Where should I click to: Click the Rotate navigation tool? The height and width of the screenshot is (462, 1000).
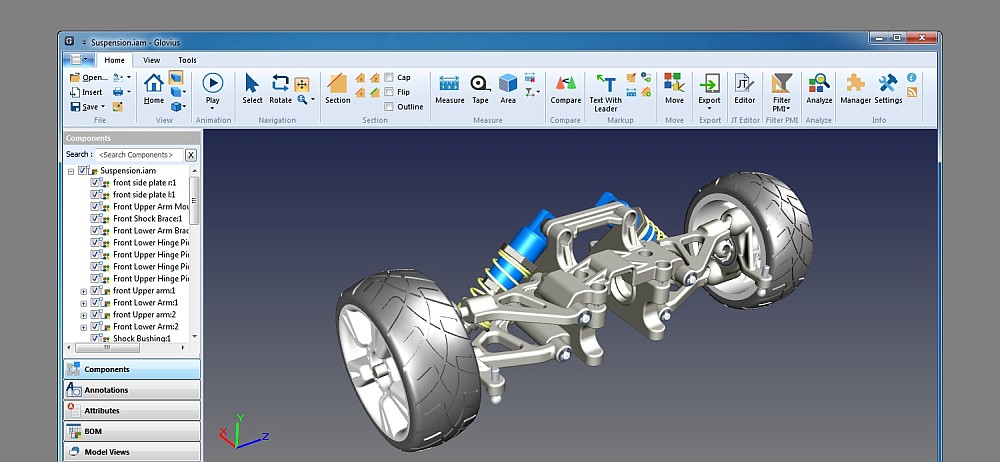280,87
